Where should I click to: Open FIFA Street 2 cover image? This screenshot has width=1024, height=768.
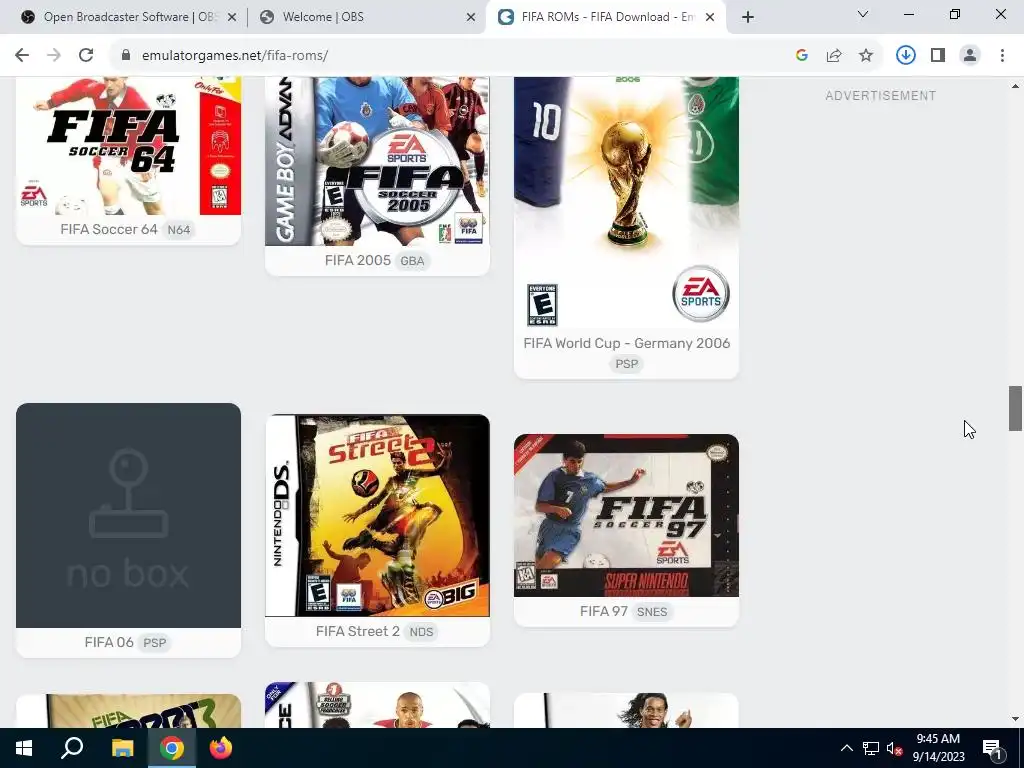377,515
